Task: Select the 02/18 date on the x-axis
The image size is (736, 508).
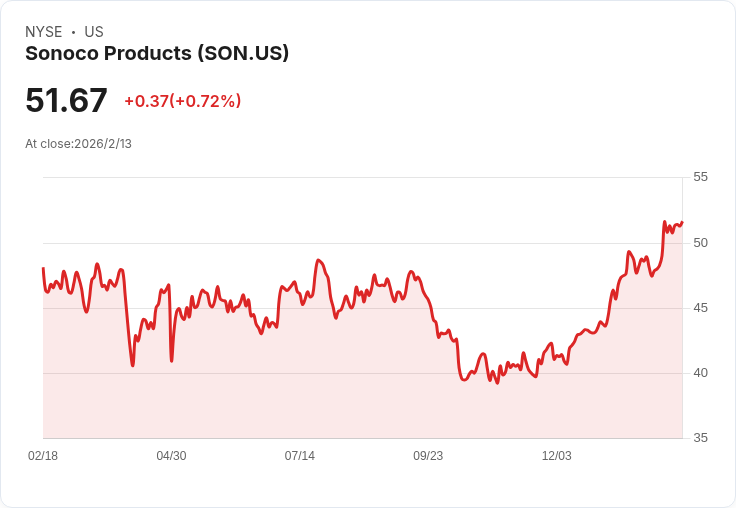Action: tap(43, 456)
